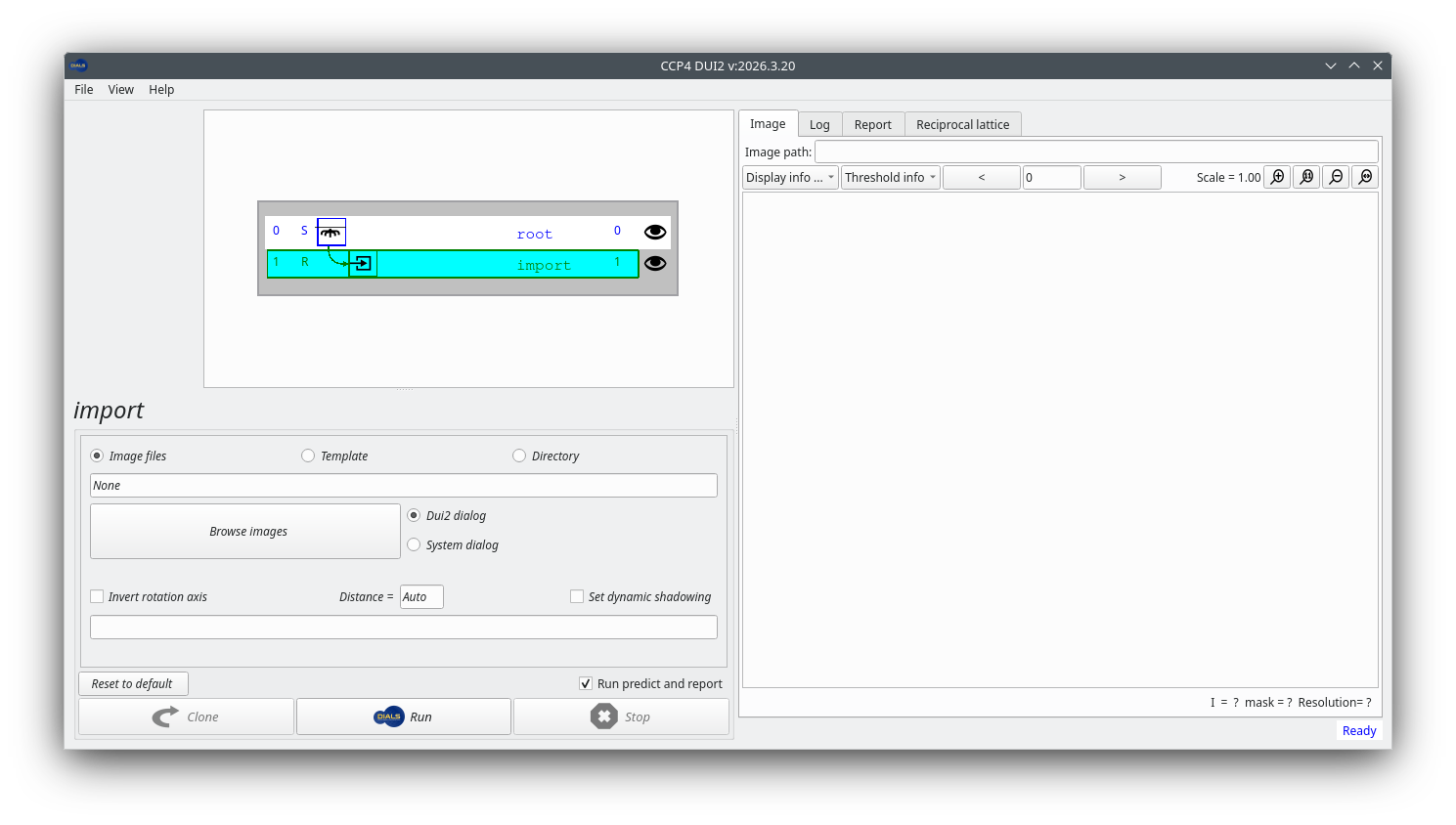
Task: Fit image to window width
Action: pyautogui.click(x=1365, y=177)
